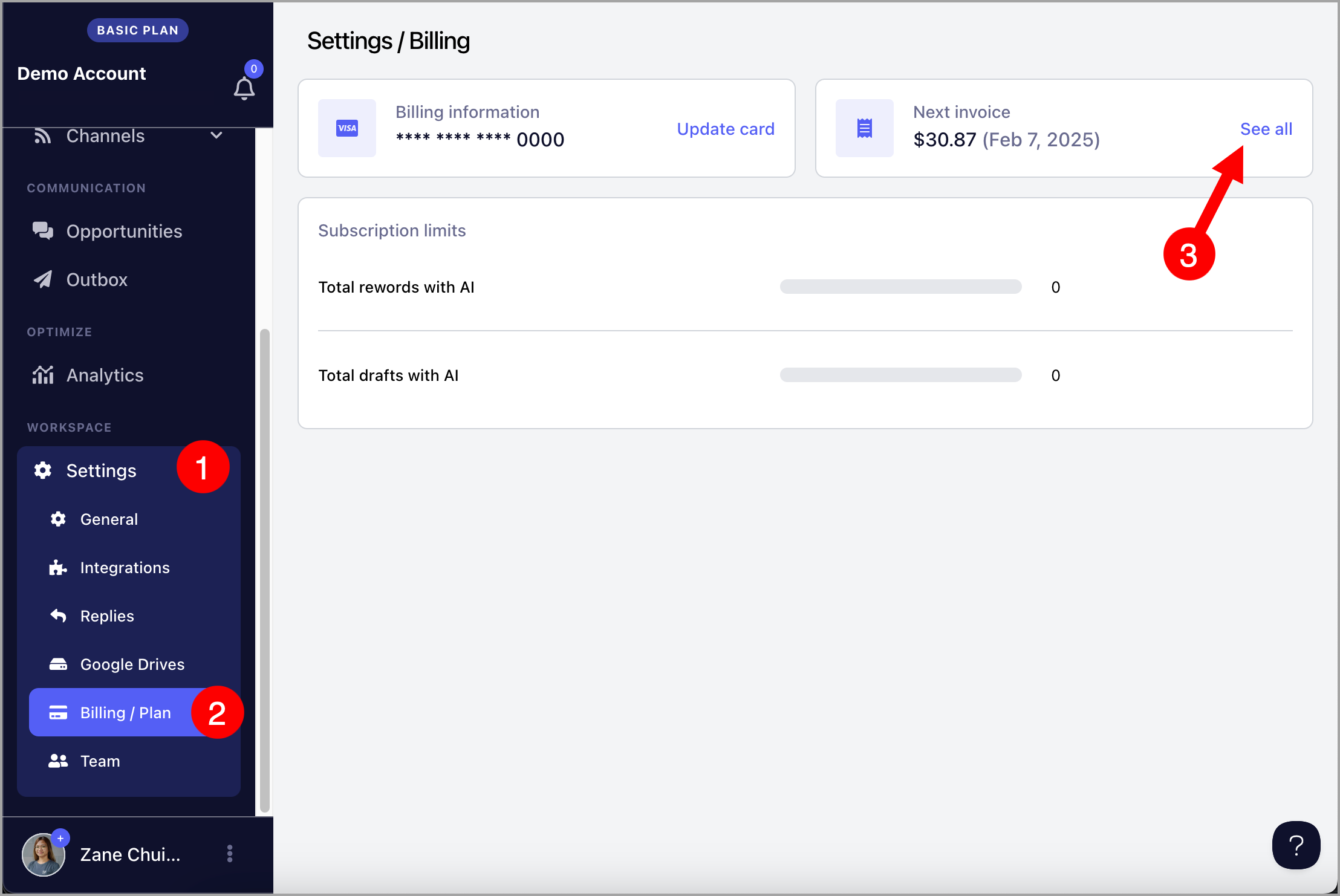
Task: Click the Settings / Billing page title
Action: [388, 41]
